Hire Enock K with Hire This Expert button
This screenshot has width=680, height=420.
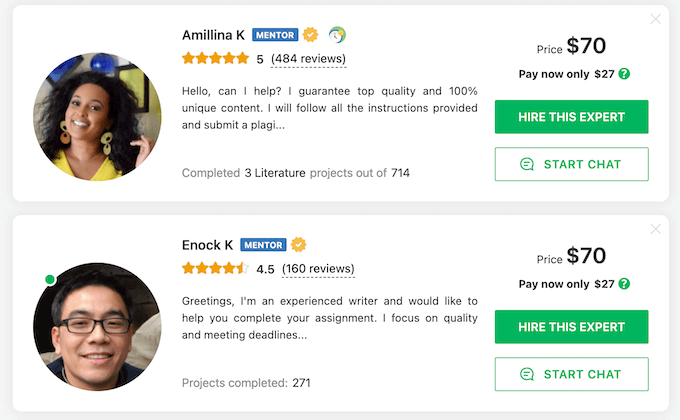[x=571, y=327]
